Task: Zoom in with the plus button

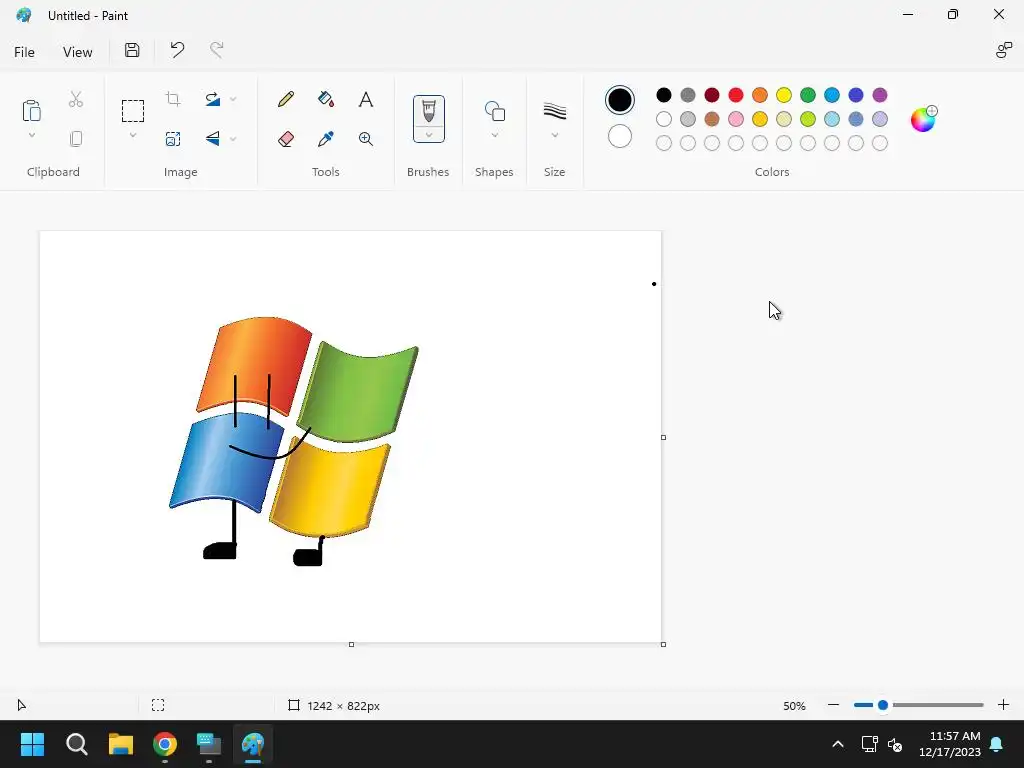Action: tap(1004, 705)
